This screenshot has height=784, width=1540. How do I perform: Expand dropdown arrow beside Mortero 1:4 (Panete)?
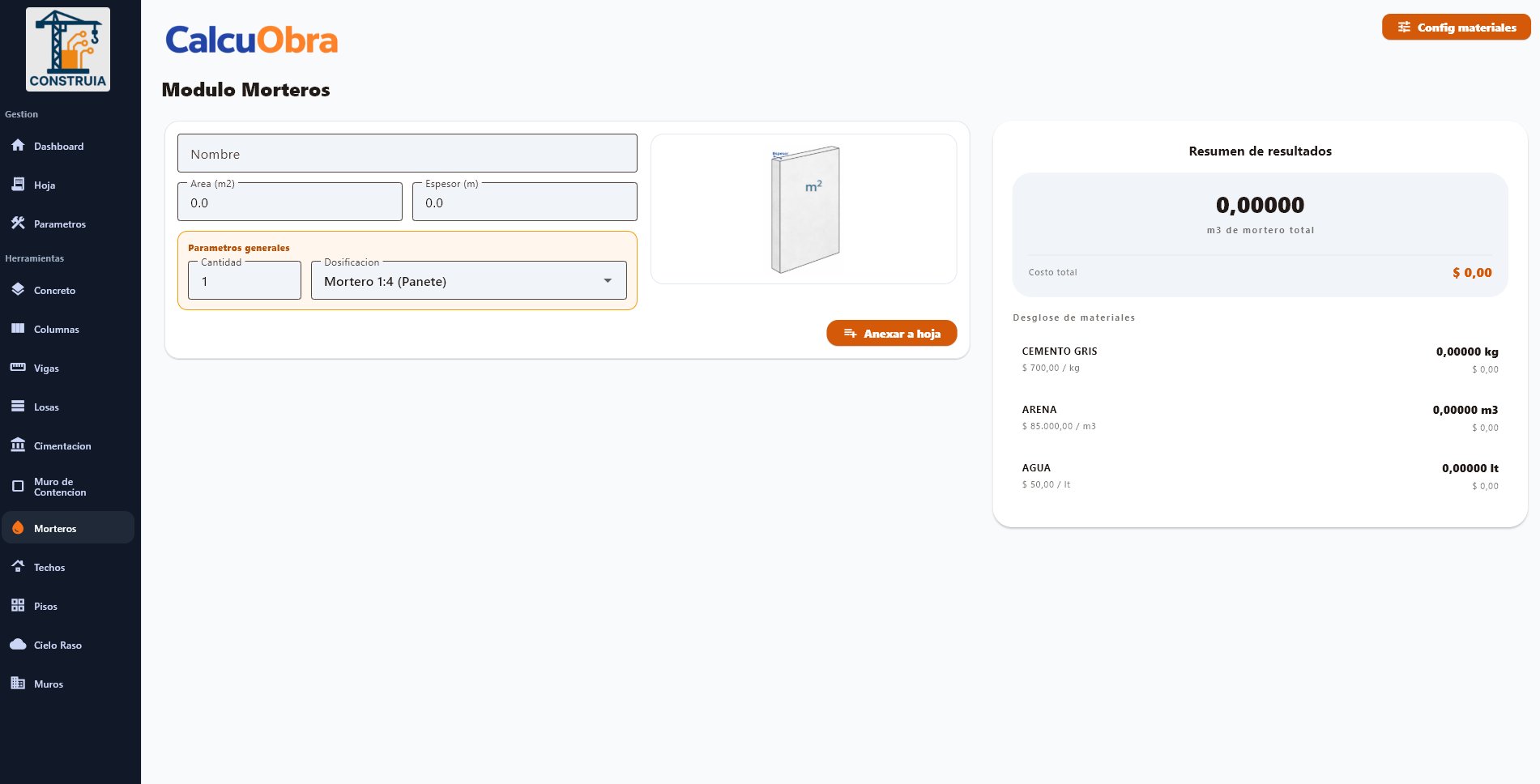pos(608,281)
